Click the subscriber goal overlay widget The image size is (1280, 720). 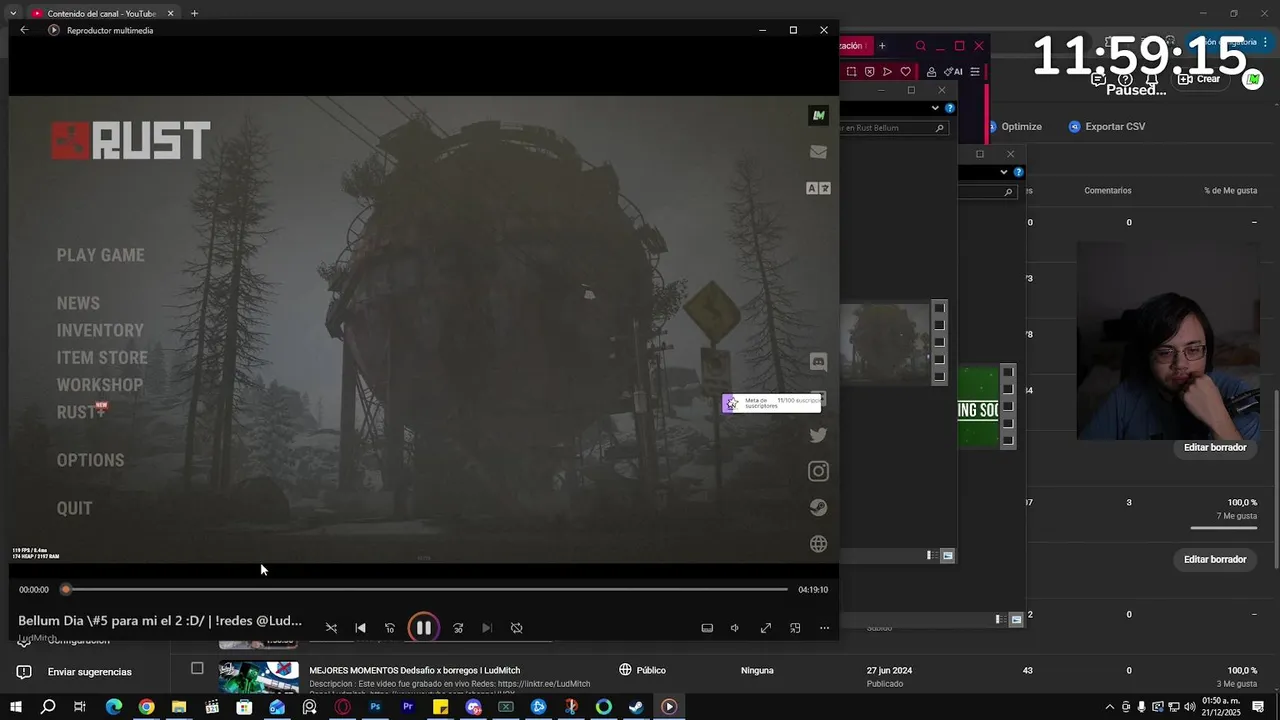772,403
